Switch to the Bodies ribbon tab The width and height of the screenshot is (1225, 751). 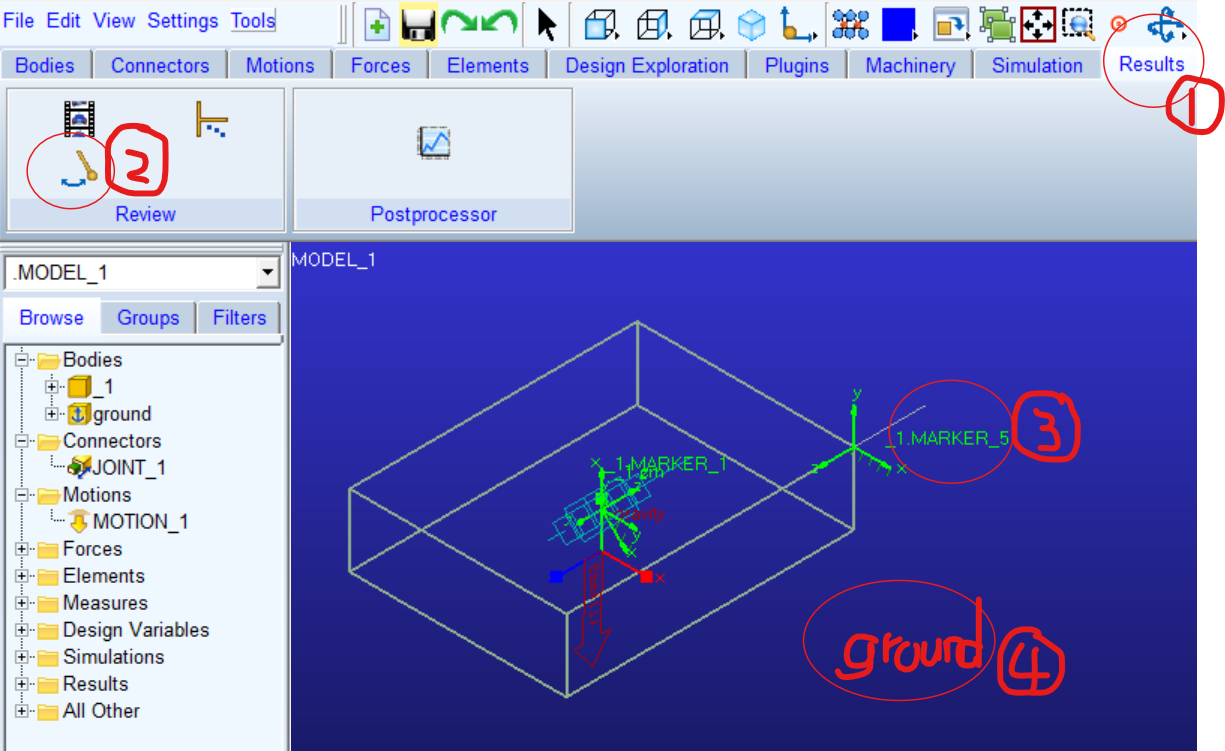pyautogui.click(x=45, y=66)
